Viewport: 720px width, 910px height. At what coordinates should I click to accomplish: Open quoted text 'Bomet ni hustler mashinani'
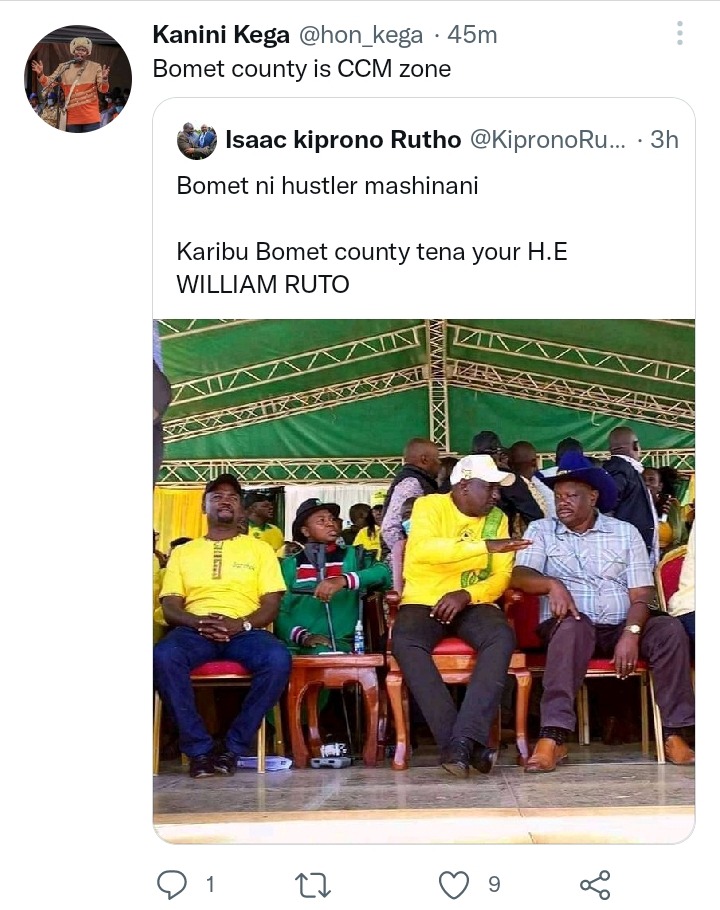click(327, 186)
